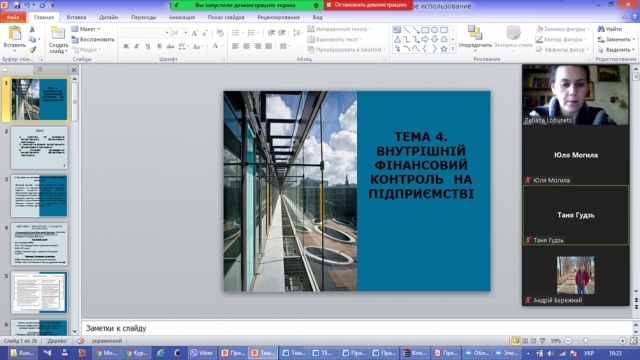Viewport: 640px width, 360px height.
Task: Select the five-point star shape
Action: click(x=444, y=49)
